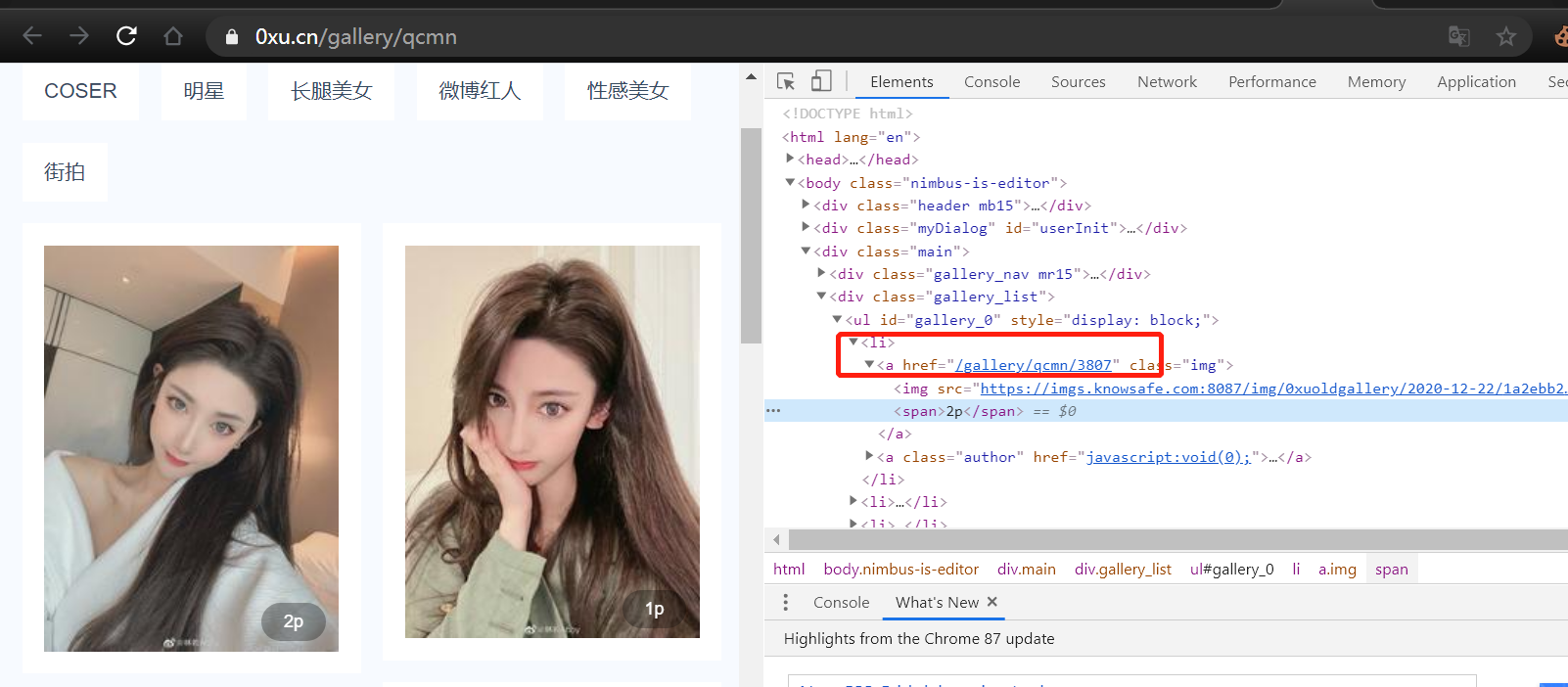Expand the collapsed li node below the first item
This screenshot has width=1568, height=687.
click(853, 501)
